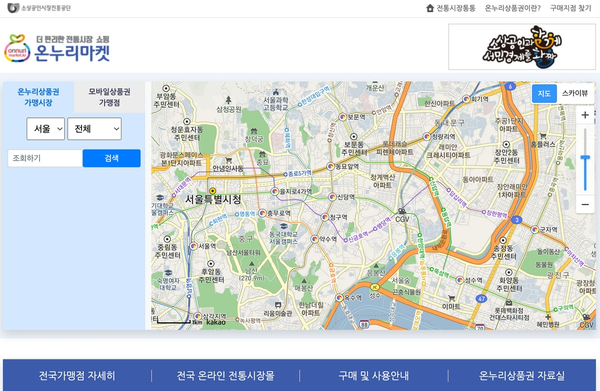This screenshot has width=600, height=391.
Task: Click the 약수역 station icon
Action: pos(315,239)
